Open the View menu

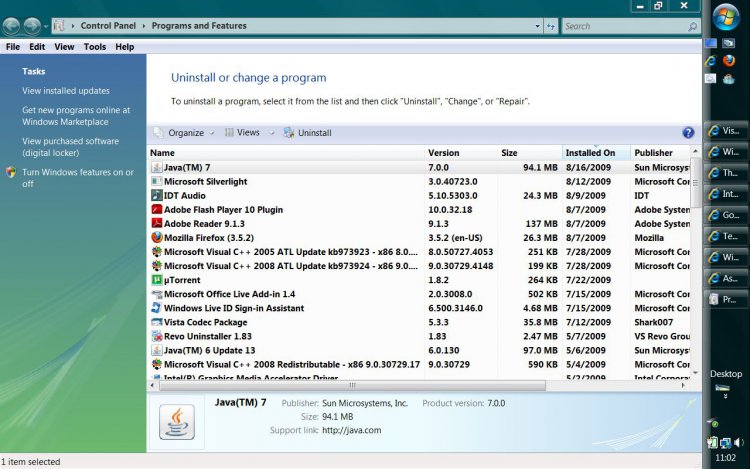click(x=64, y=47)
